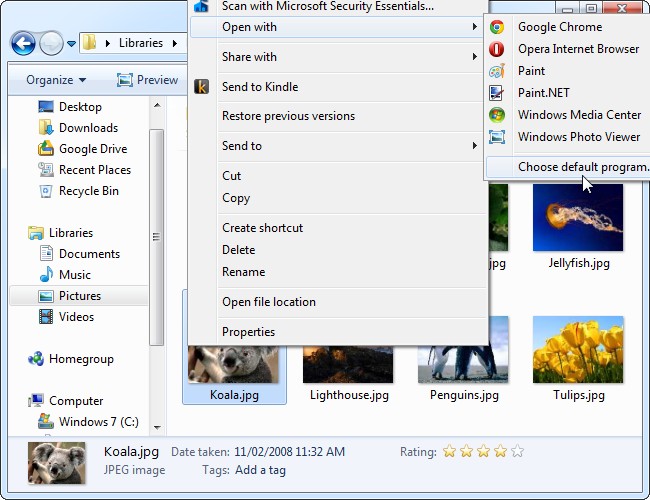Click the Paint palette icon

pos(497,71)
